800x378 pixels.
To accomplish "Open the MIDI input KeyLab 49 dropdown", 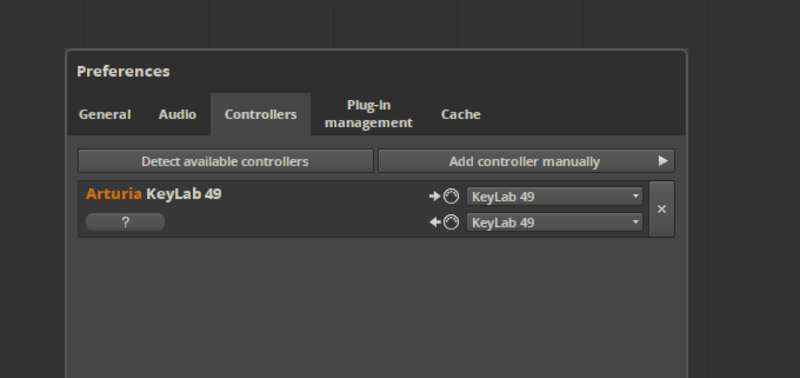I will (x=554, y=196).
